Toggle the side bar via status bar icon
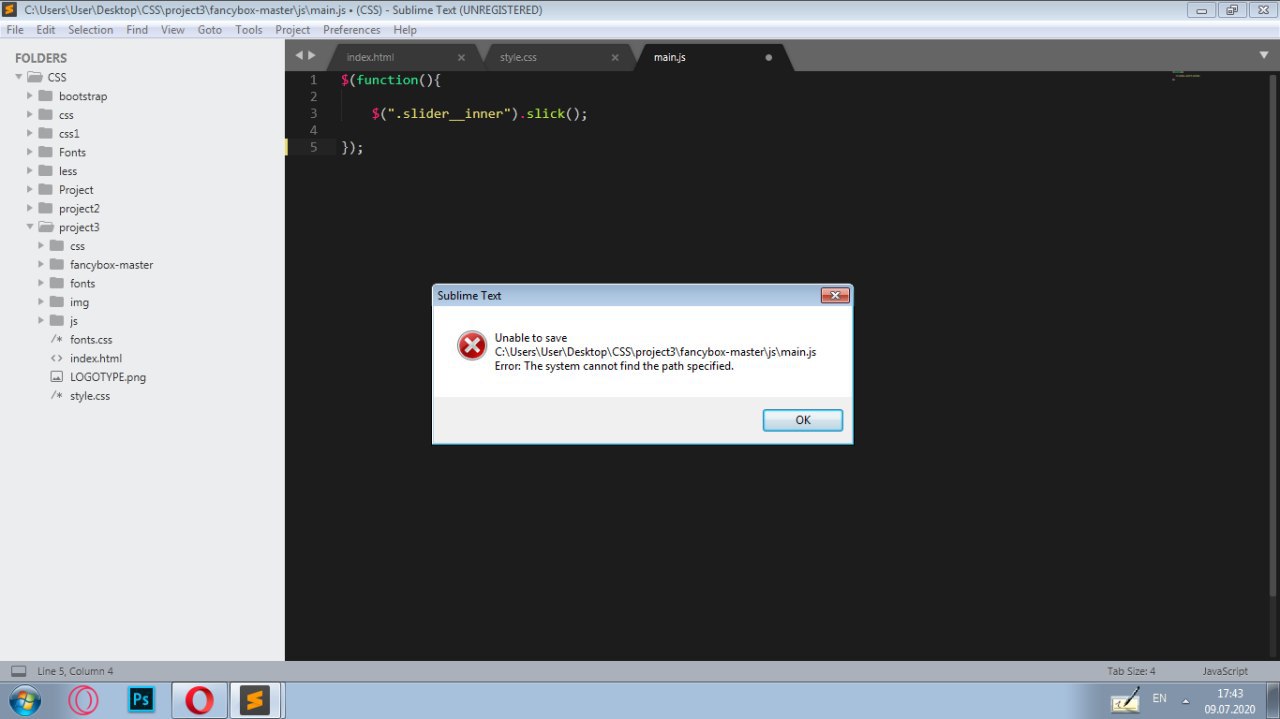 coord(18,671)
